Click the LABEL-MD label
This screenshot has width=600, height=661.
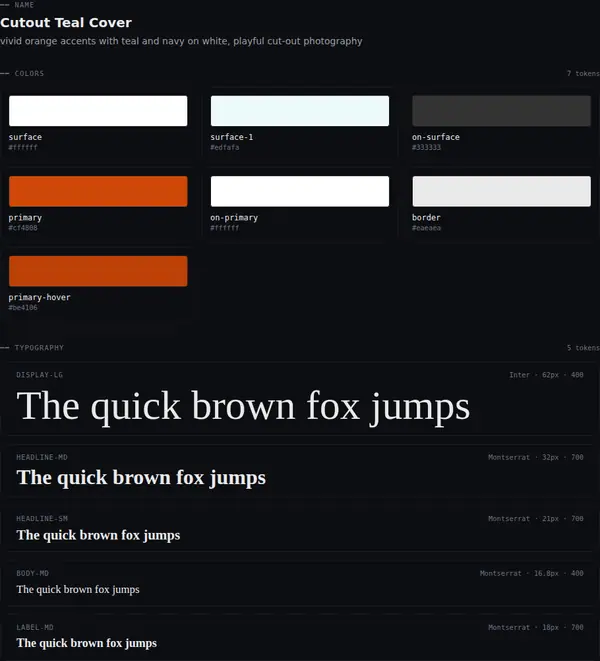(x=35, y=627)
